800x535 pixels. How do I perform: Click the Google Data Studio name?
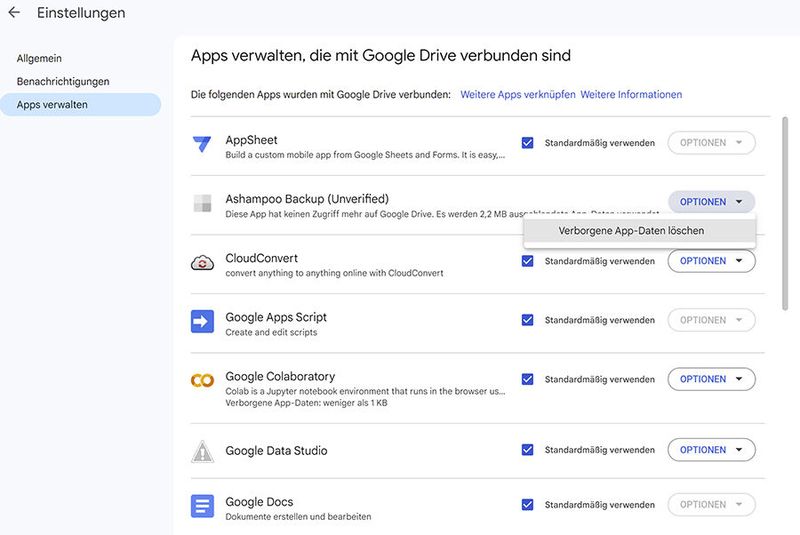tap(276, 451)
